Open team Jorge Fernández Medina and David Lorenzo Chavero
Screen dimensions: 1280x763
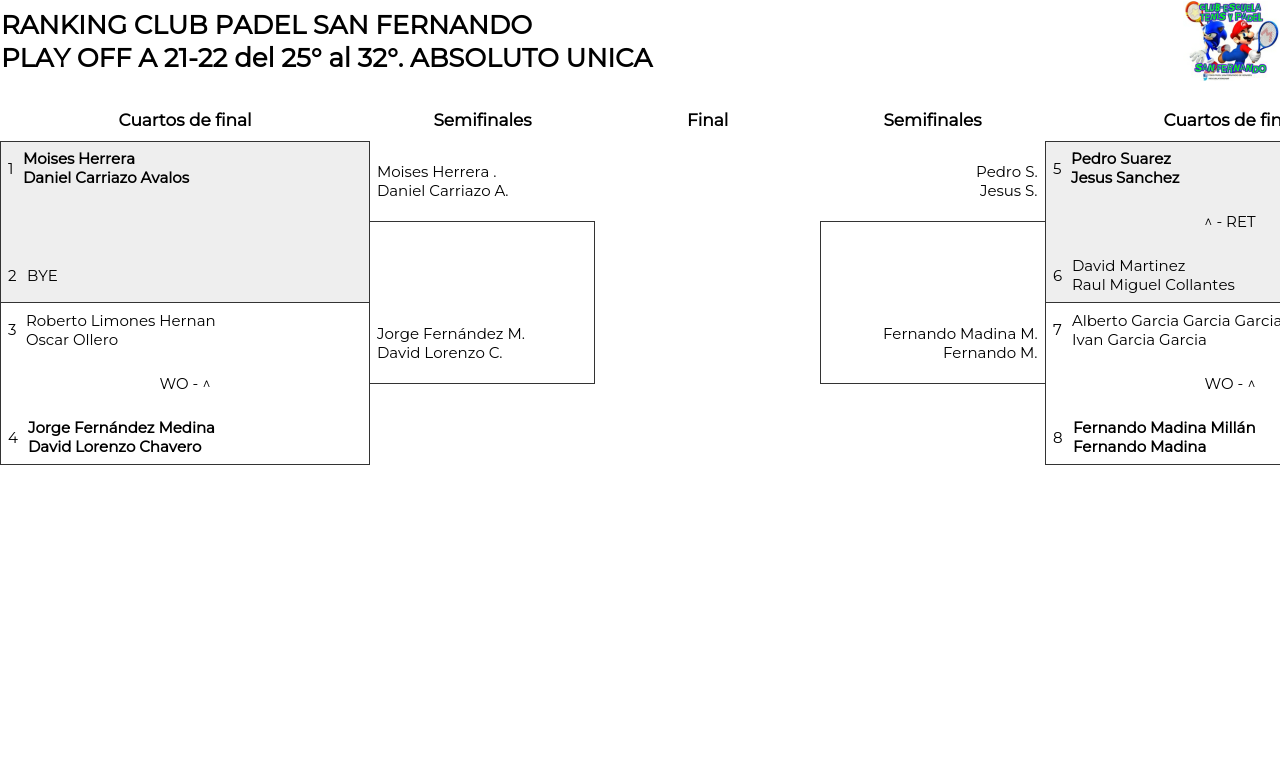121,437
